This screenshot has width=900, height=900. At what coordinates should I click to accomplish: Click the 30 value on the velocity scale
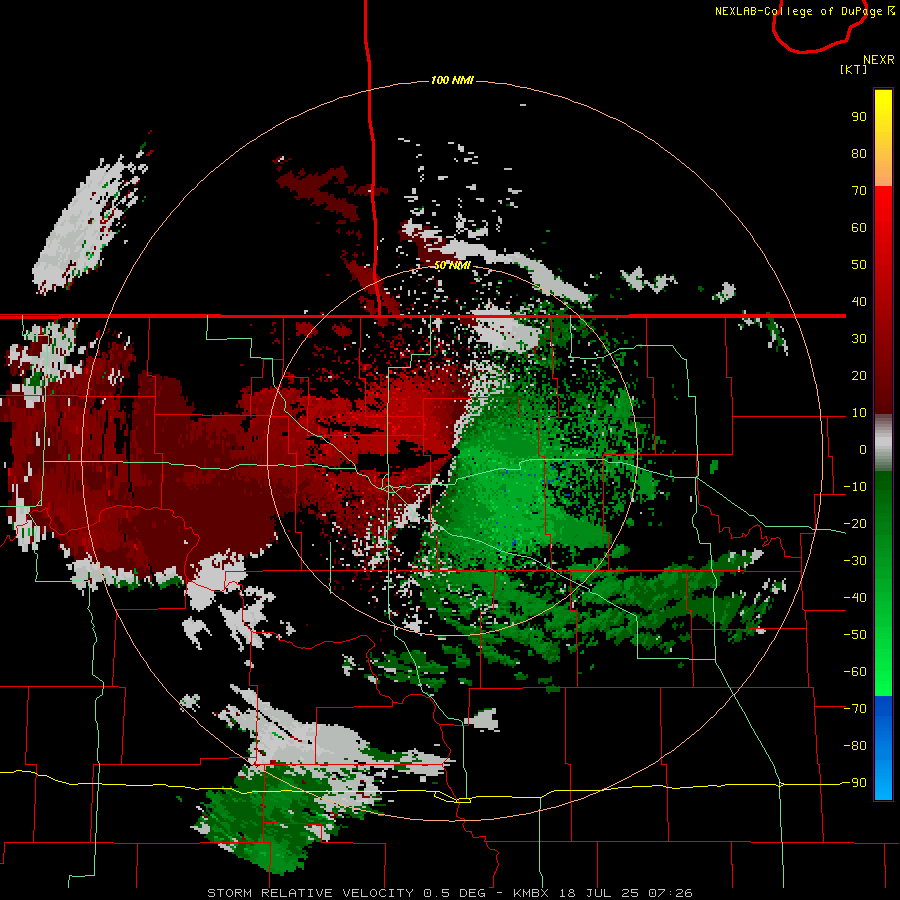(x=859, y=339)
